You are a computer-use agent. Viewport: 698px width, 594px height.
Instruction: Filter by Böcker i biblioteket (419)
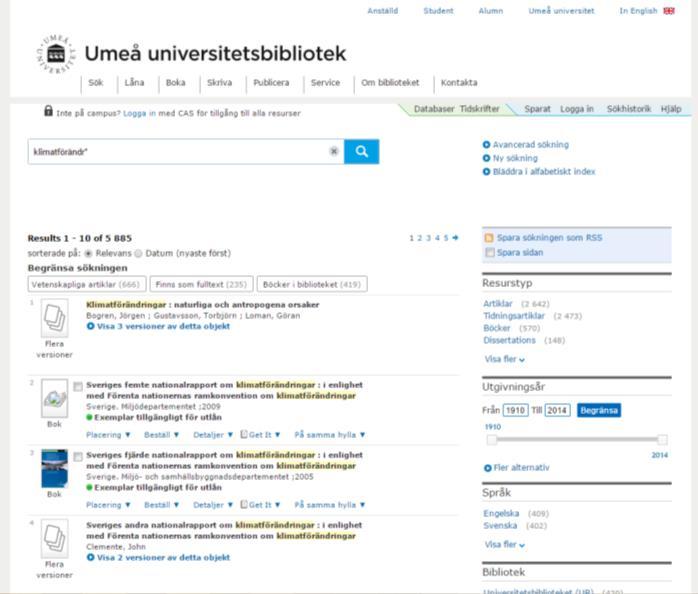(312, 284)
